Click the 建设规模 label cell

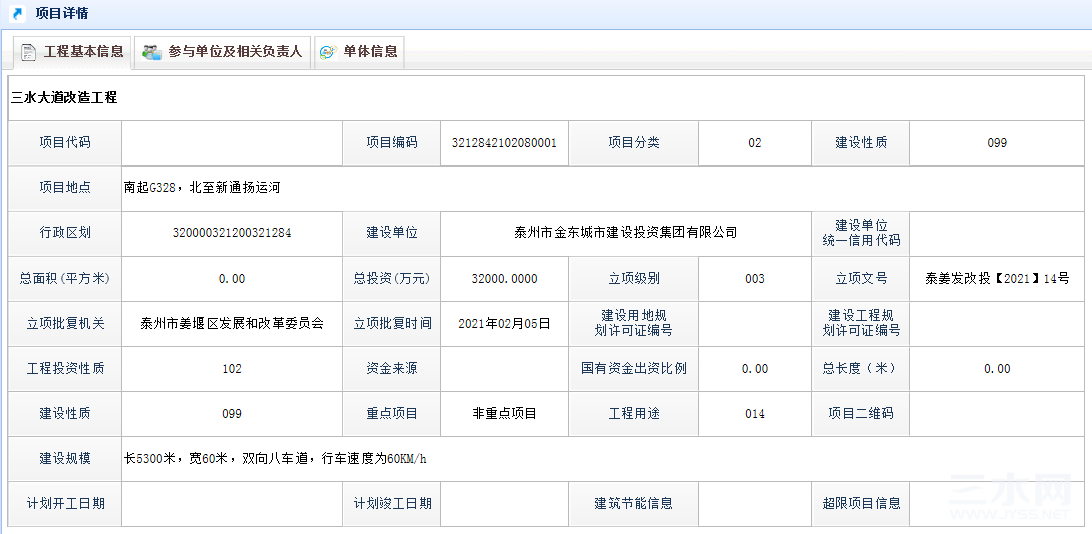[65, 459]
